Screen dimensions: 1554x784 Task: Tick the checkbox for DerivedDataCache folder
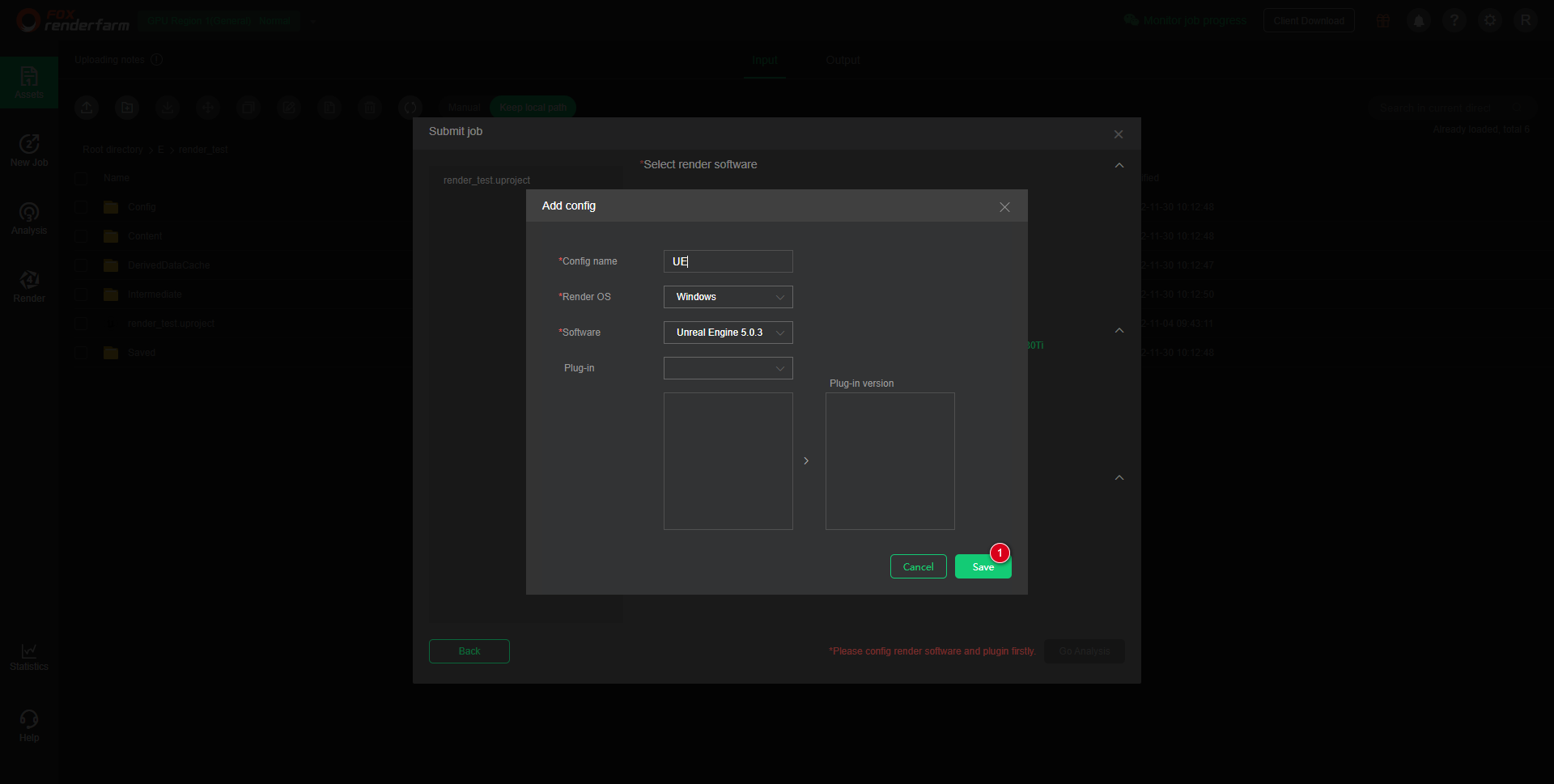click(81, 265)
